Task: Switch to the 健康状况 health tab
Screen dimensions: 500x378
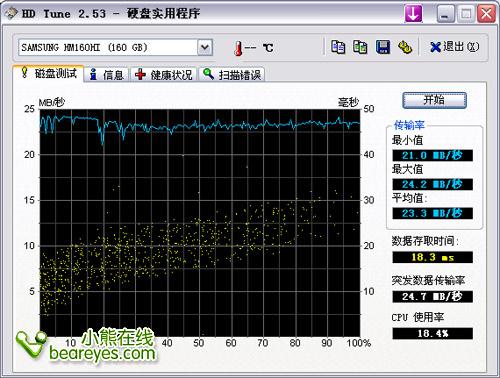Action: click(x=164, y=75)
